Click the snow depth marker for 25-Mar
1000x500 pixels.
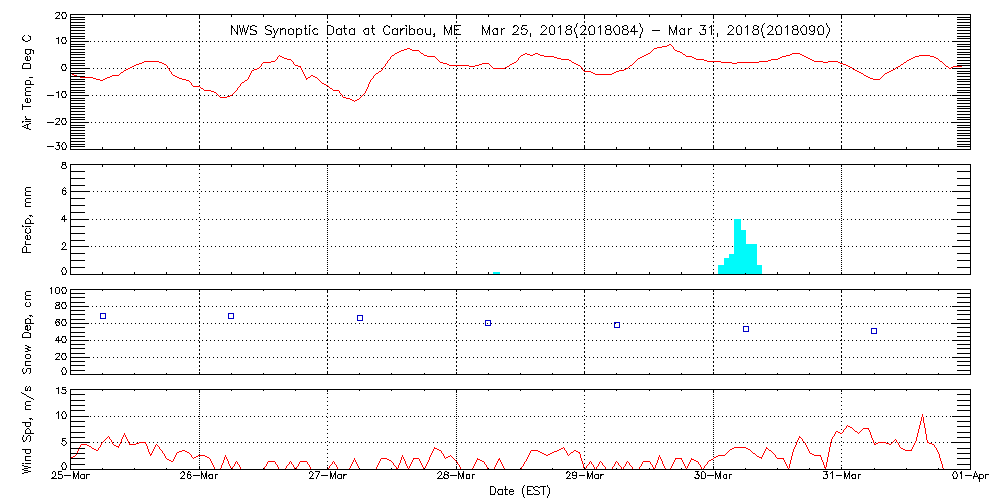click(103, 316)
